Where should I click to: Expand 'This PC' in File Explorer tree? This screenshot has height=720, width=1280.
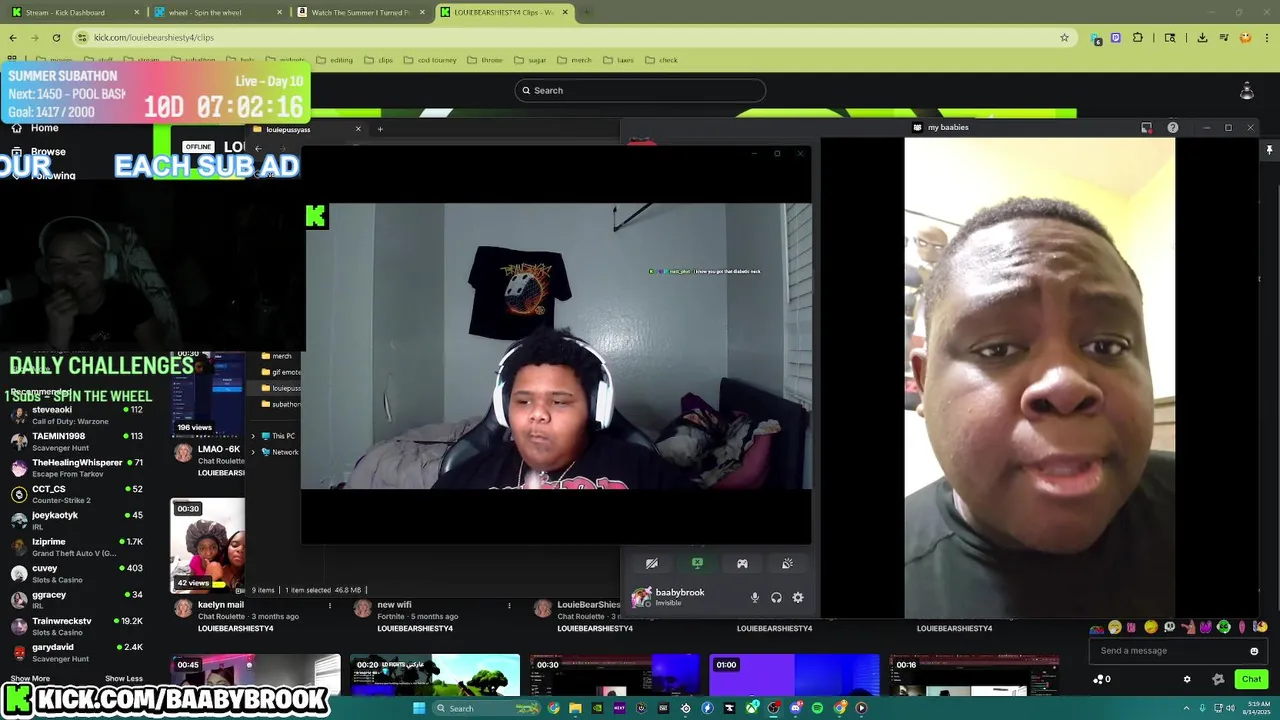[x=253, y=436]
